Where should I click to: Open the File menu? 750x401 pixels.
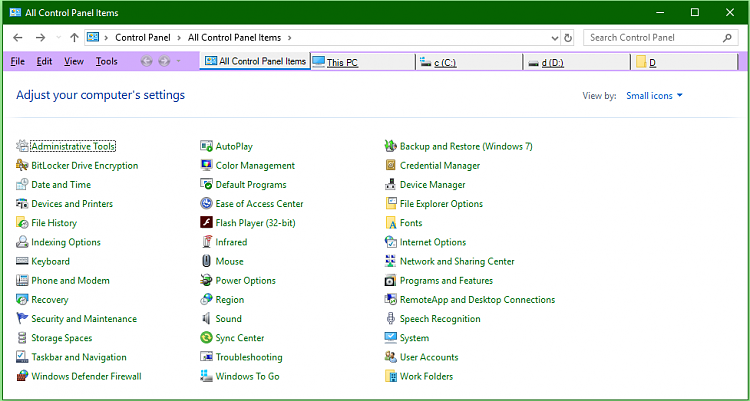[18, 61]
